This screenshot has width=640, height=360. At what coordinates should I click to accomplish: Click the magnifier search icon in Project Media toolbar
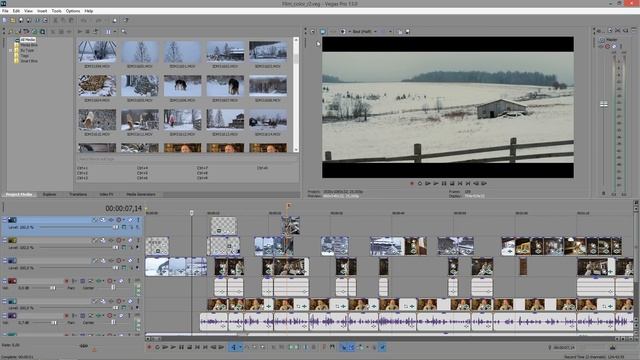(124, 31)
